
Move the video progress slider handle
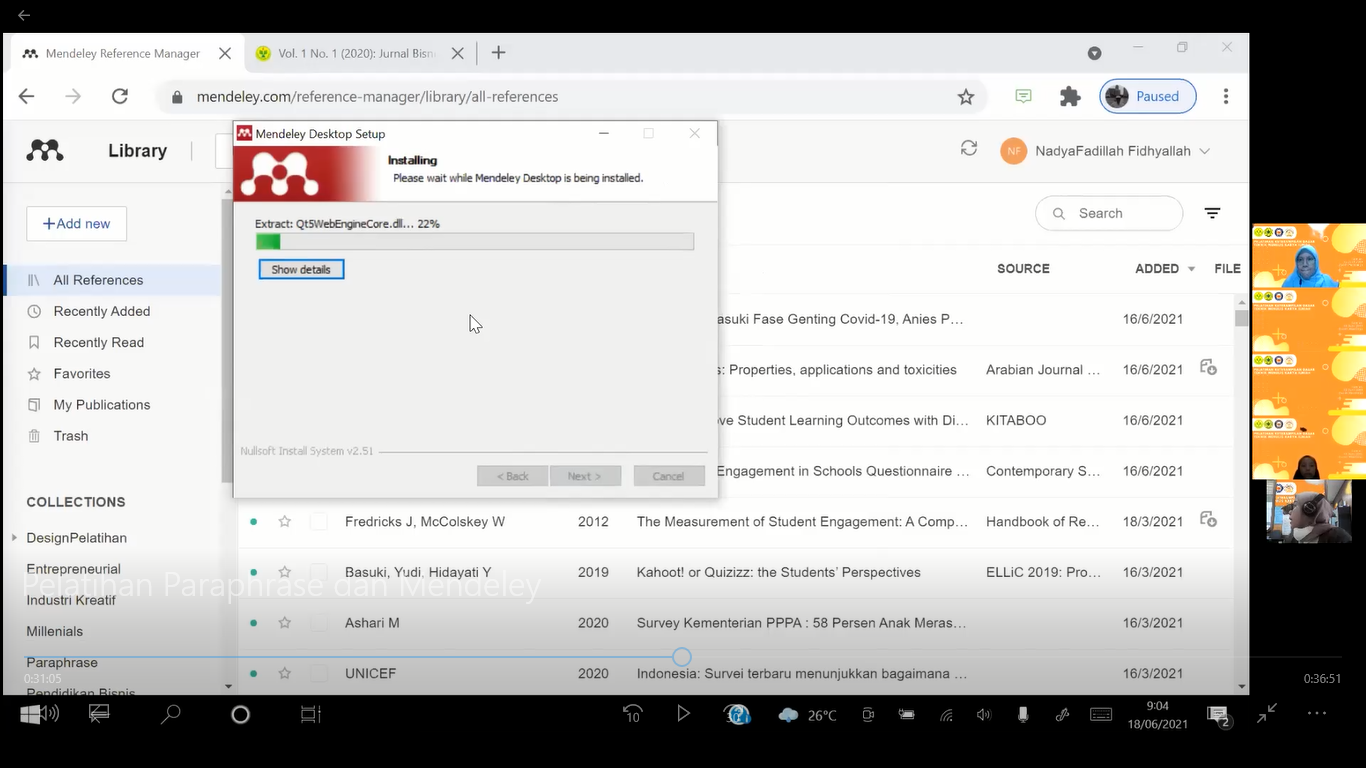click(x=681, y=657)
